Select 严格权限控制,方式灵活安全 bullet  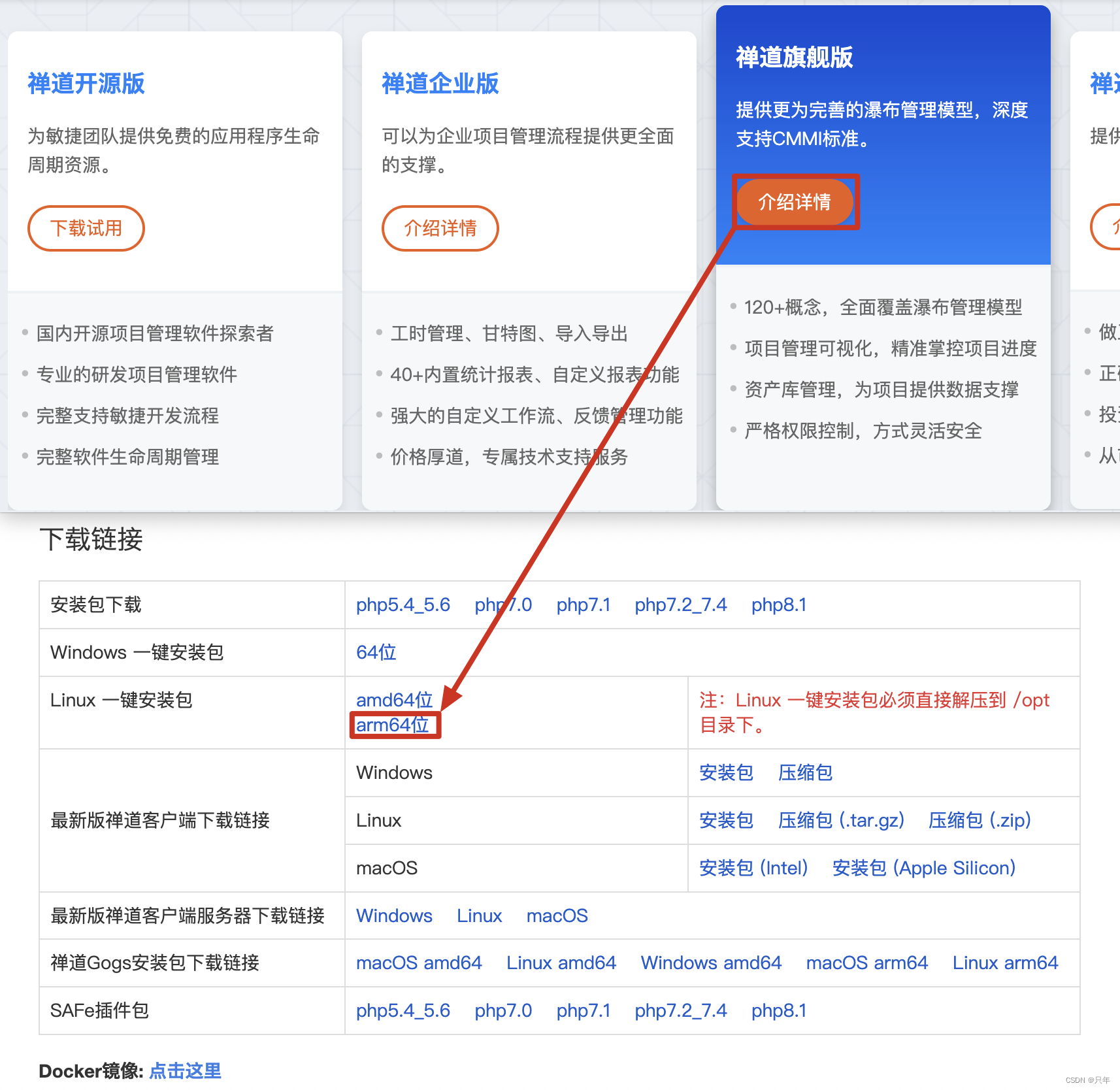[x=863, y=431]
